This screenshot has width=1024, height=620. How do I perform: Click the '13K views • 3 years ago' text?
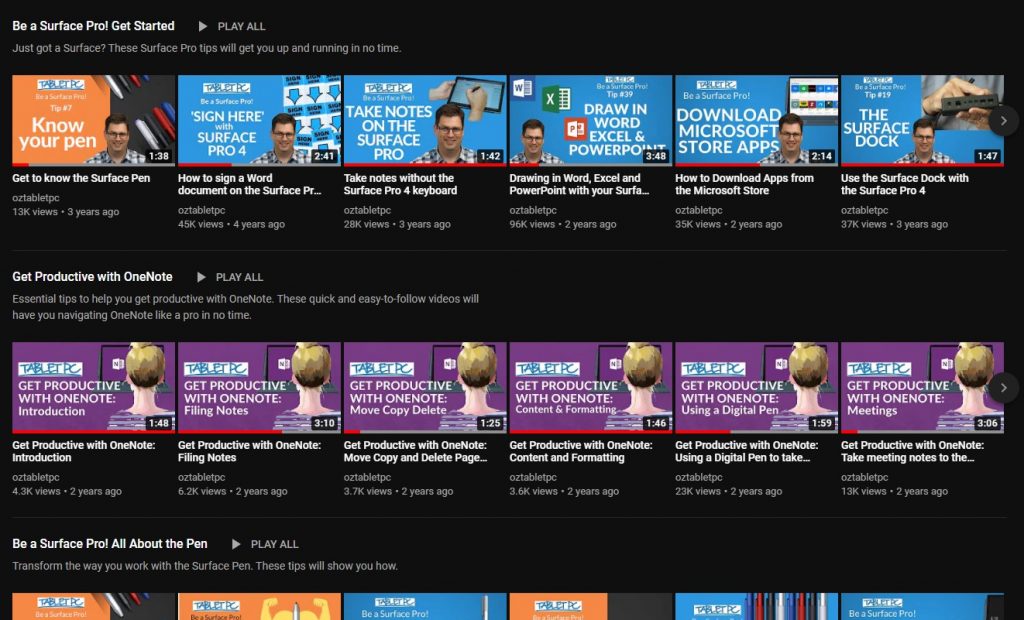66,212
